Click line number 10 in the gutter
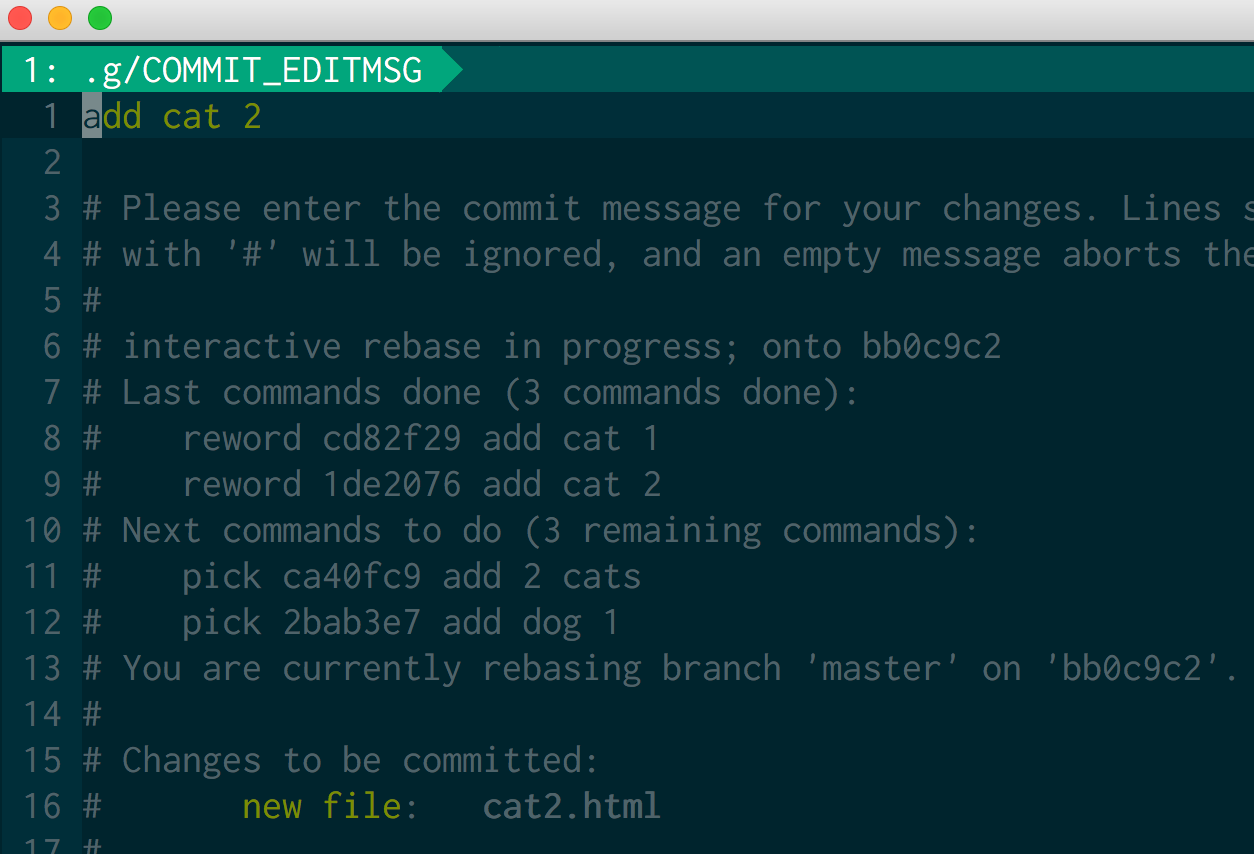1254x854 pixels. click(42, 531)
